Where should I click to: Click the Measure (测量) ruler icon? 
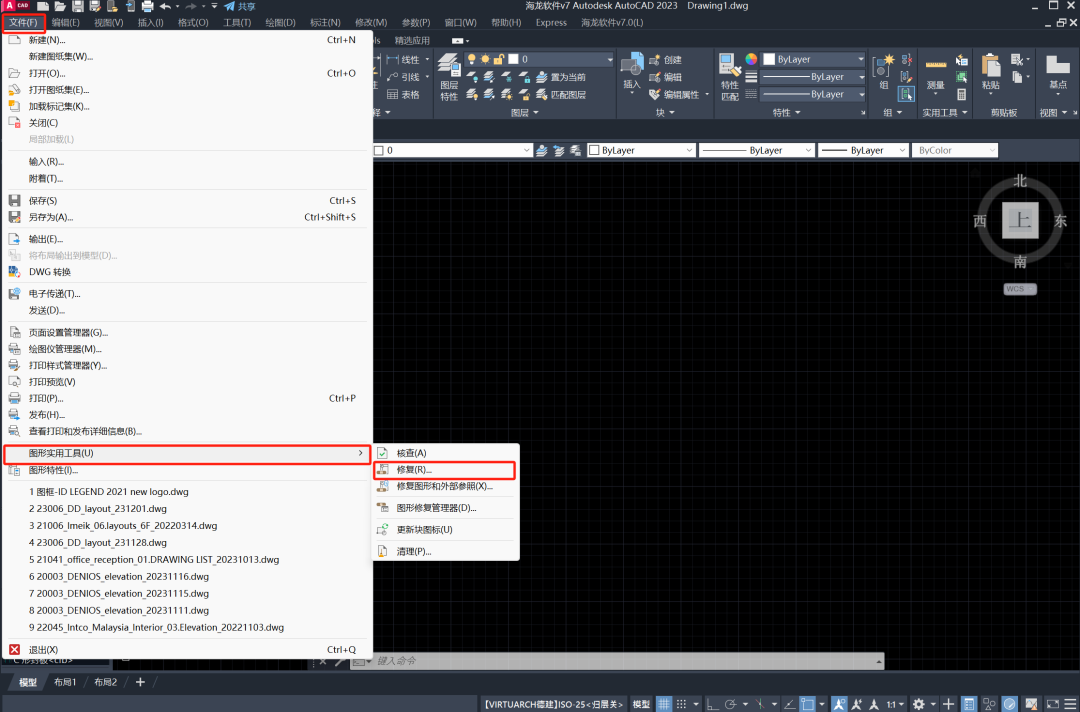pyautogui.click(x=935, y=65)
